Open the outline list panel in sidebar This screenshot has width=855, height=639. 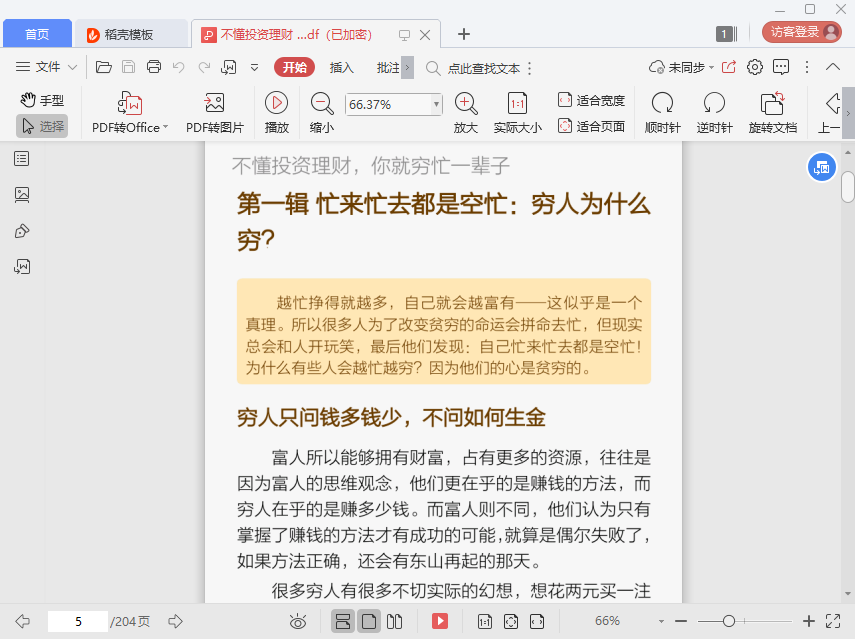pos(22,158)
